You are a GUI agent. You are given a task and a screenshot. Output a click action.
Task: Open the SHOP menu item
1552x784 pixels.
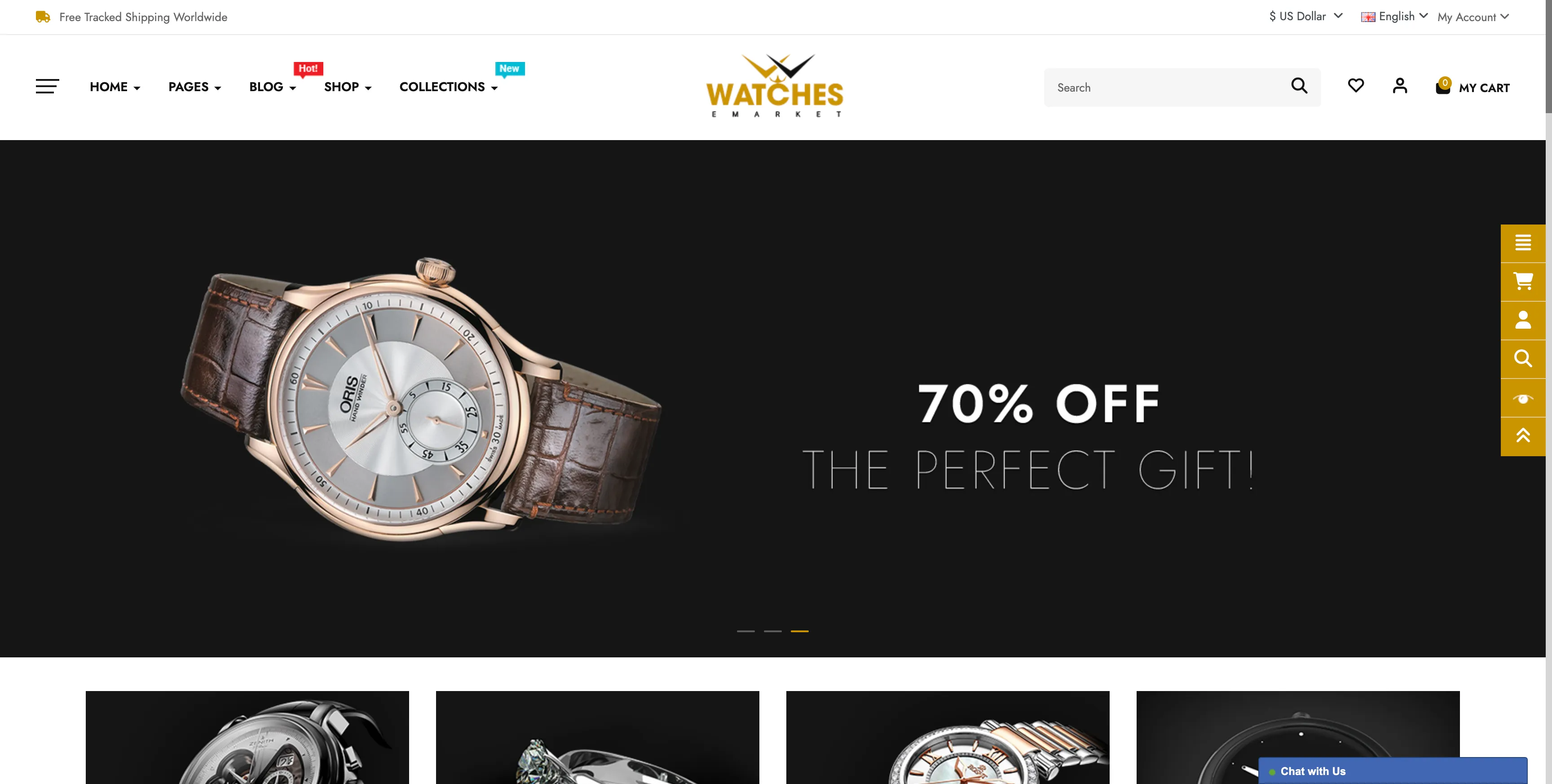(348, 87)
